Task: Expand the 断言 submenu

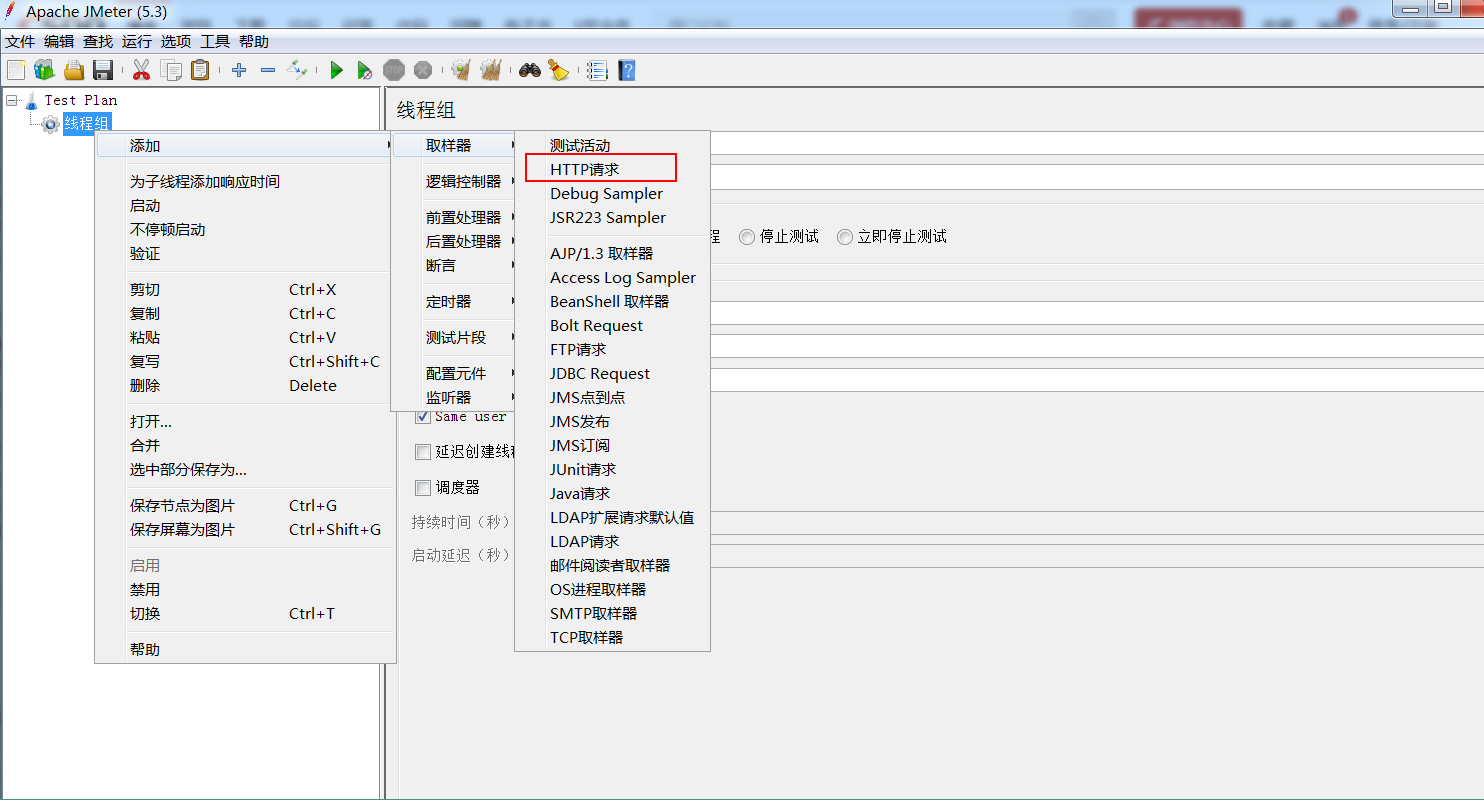Action: [453, 266]
